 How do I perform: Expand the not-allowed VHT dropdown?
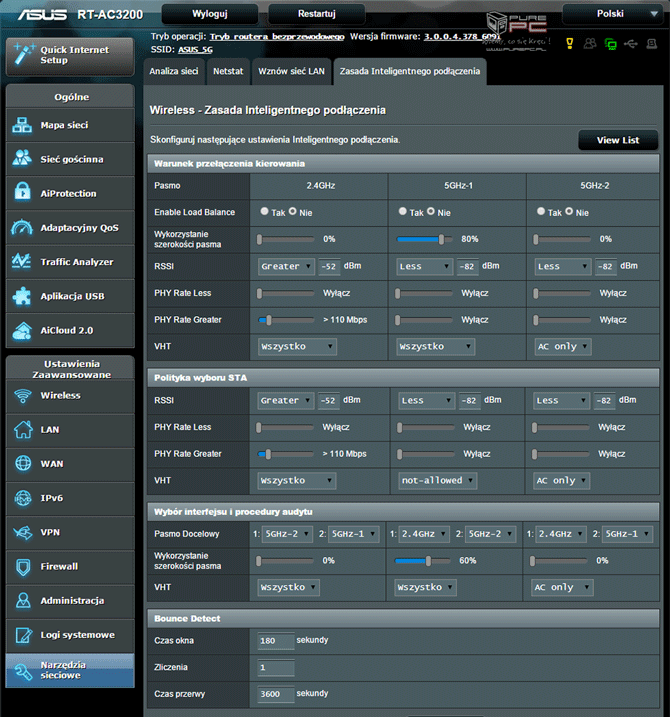click(x=435, y=481)
